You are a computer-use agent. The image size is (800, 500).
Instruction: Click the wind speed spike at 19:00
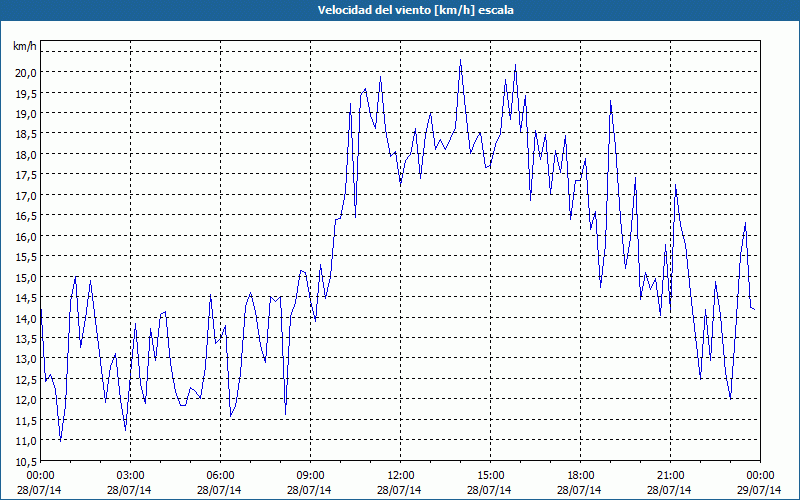click(610, 101)
